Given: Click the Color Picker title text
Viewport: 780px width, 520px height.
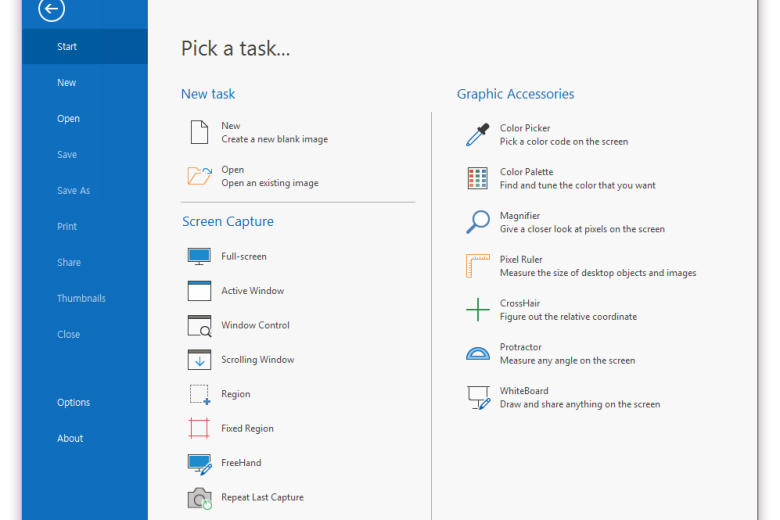Looking at the screenshot, I should coord(525,128).
